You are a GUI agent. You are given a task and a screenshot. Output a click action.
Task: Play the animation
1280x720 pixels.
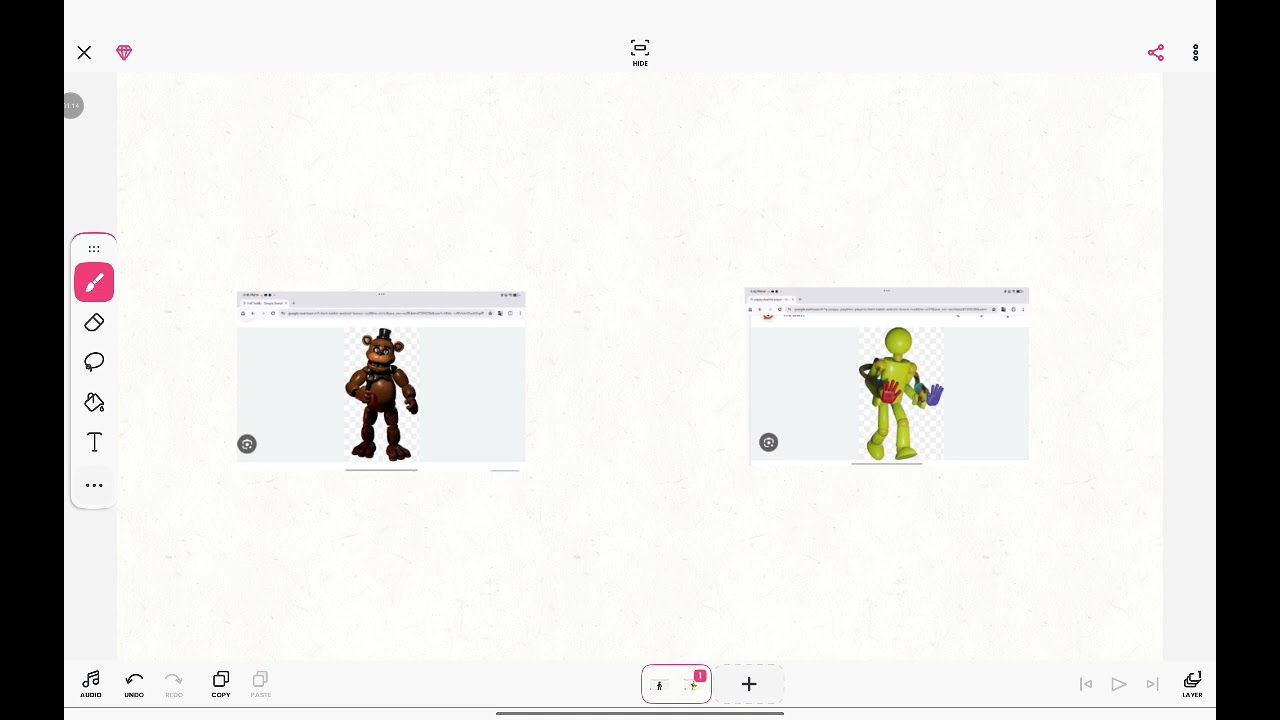point(1119,684)
